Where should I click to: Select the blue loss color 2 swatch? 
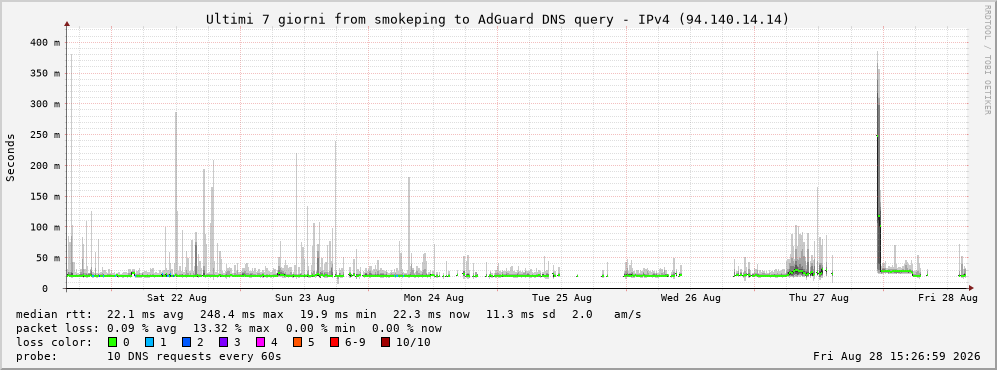point(186,343)
